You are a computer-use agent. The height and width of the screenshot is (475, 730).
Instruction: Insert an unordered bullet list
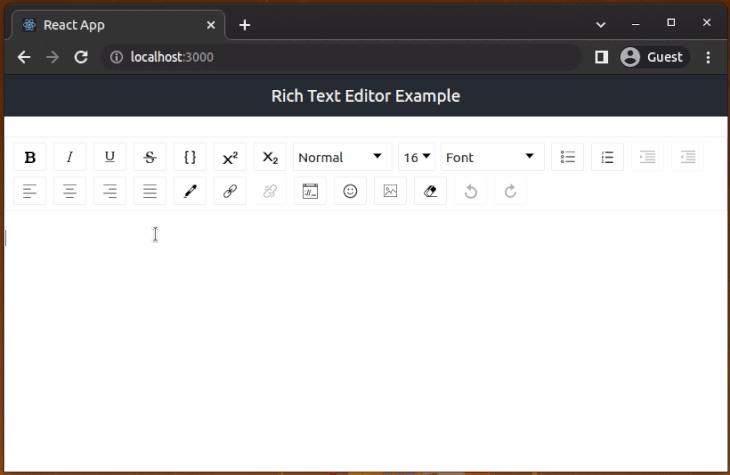click(x=568, y=157)
